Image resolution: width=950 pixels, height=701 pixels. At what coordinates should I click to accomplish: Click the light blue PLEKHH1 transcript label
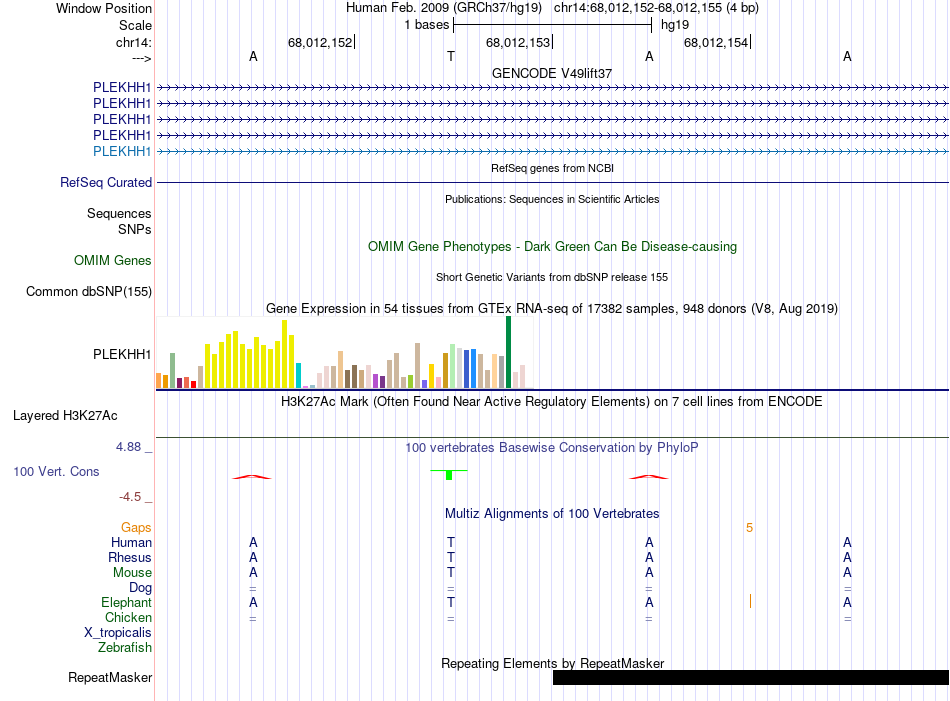point(122,151)
